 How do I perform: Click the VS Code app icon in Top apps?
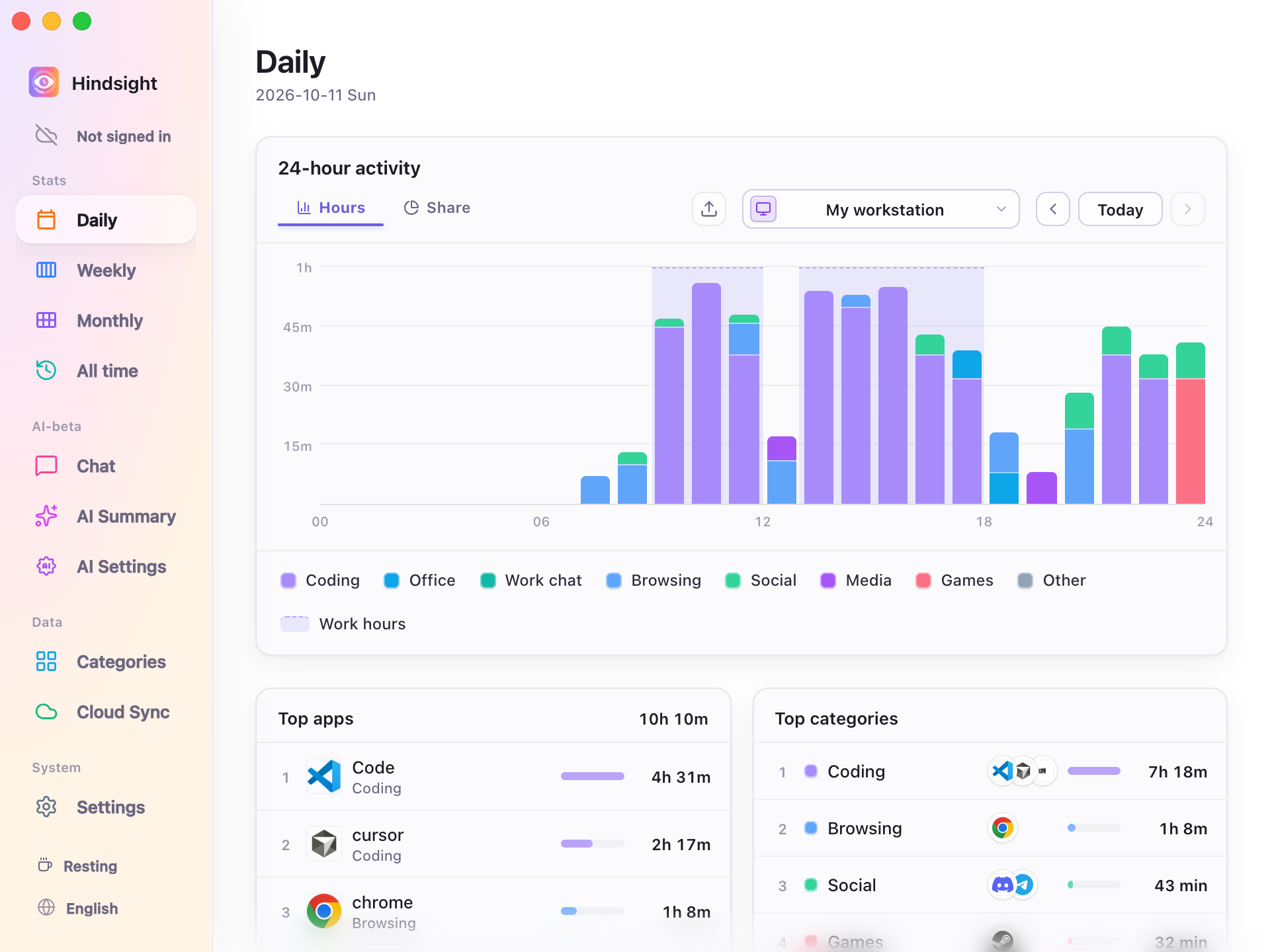click(324, 776)
